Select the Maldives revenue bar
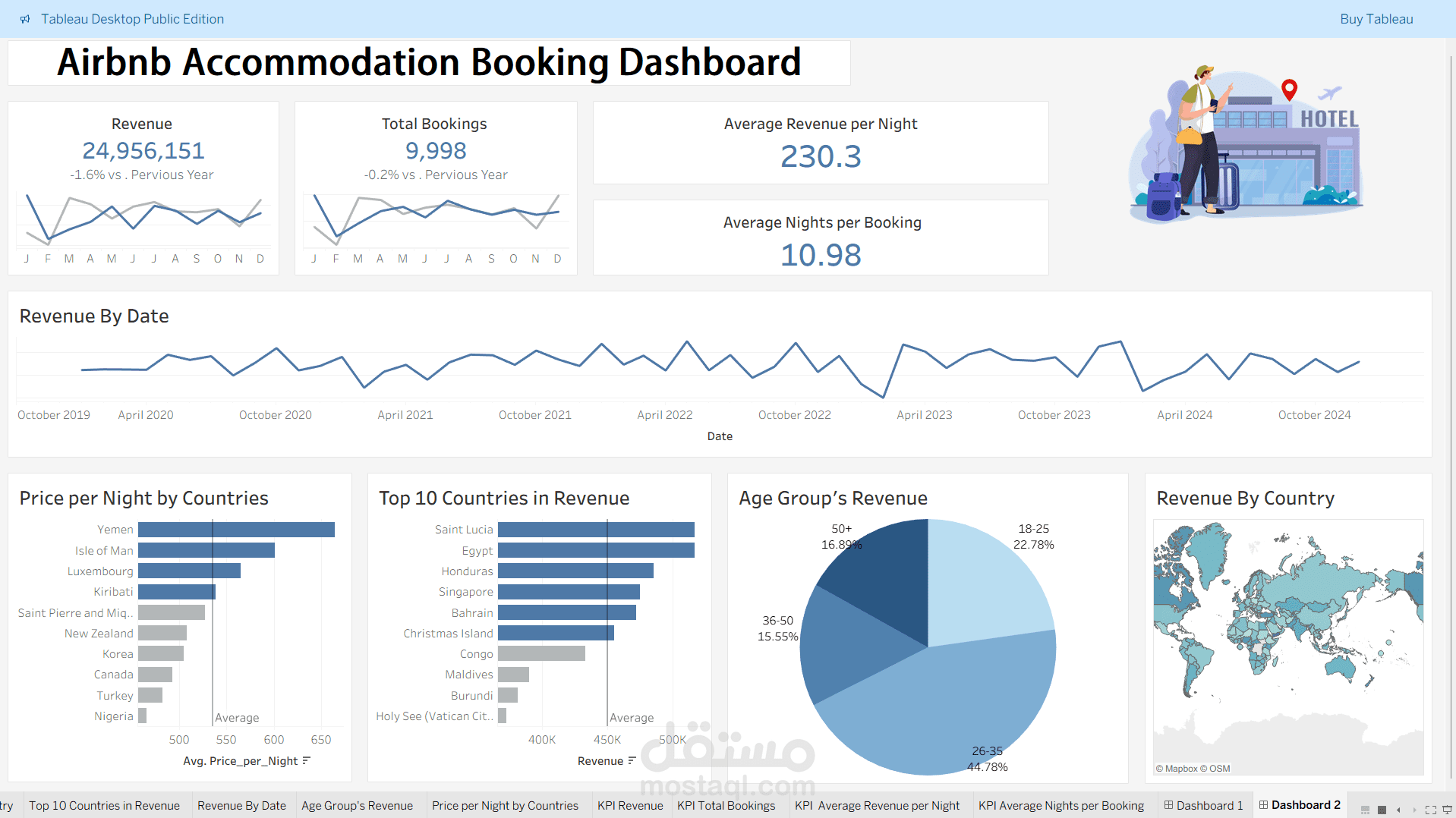 (x=513, y=675)
